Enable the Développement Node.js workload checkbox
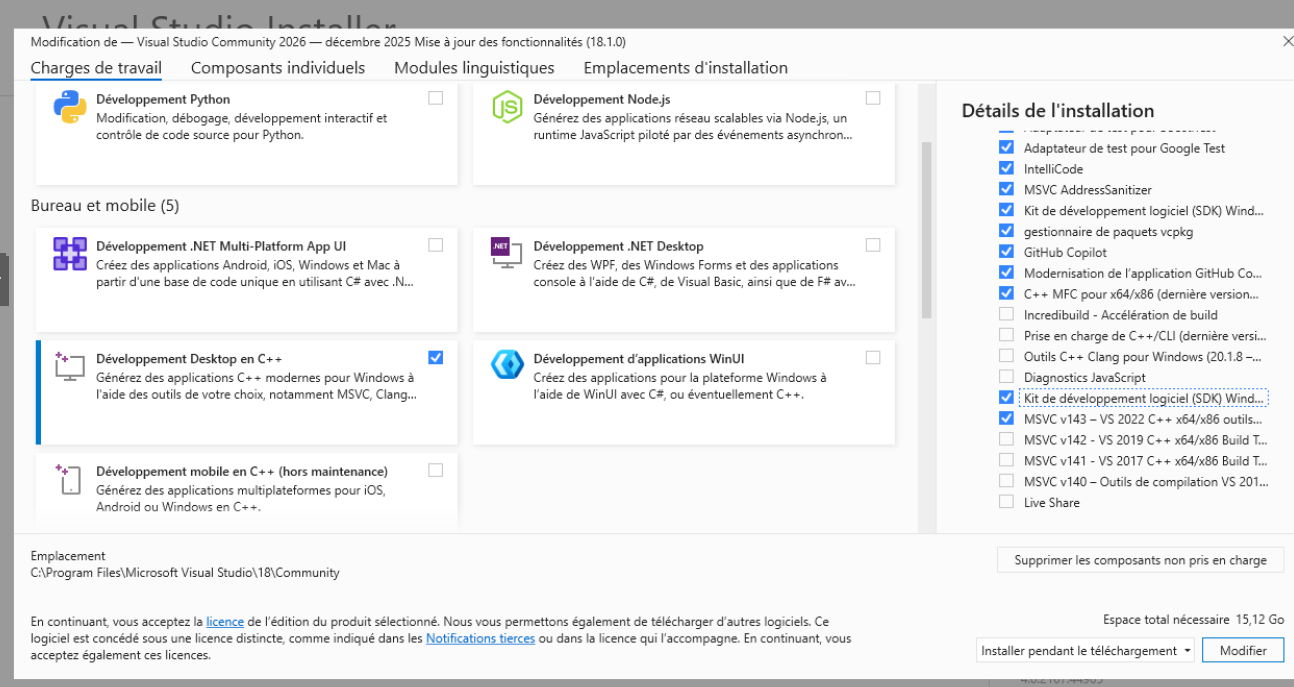 pos(873,98)
